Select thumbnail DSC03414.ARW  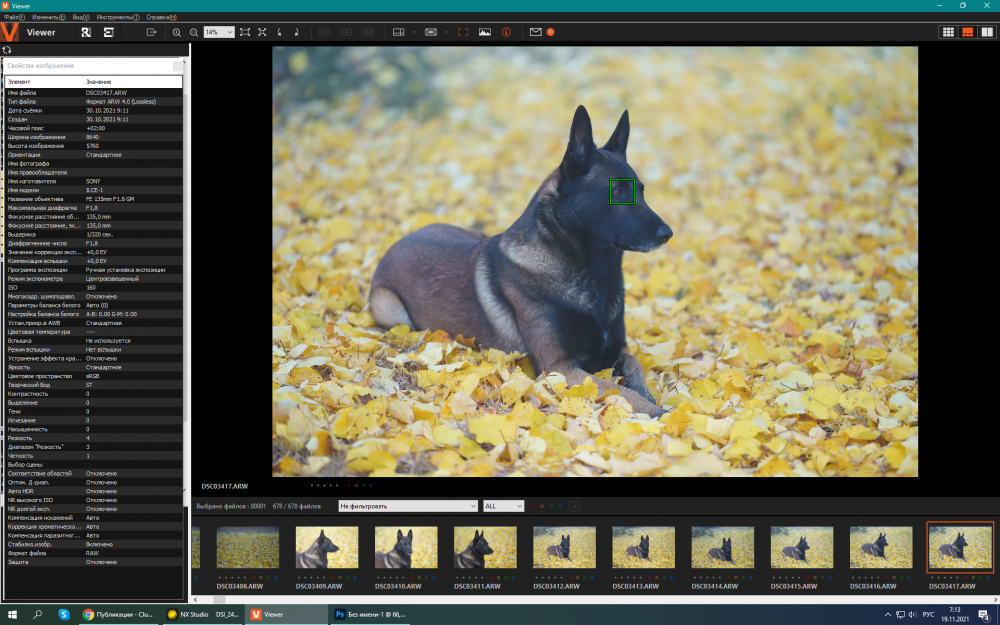(x=723, y=547)
